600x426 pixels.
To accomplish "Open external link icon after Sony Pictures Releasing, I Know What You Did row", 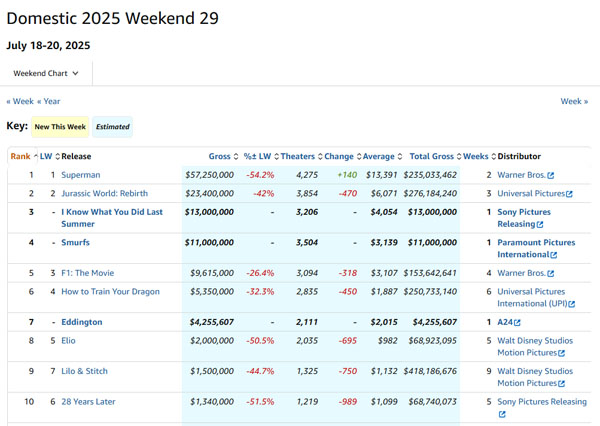I will 540,225.
